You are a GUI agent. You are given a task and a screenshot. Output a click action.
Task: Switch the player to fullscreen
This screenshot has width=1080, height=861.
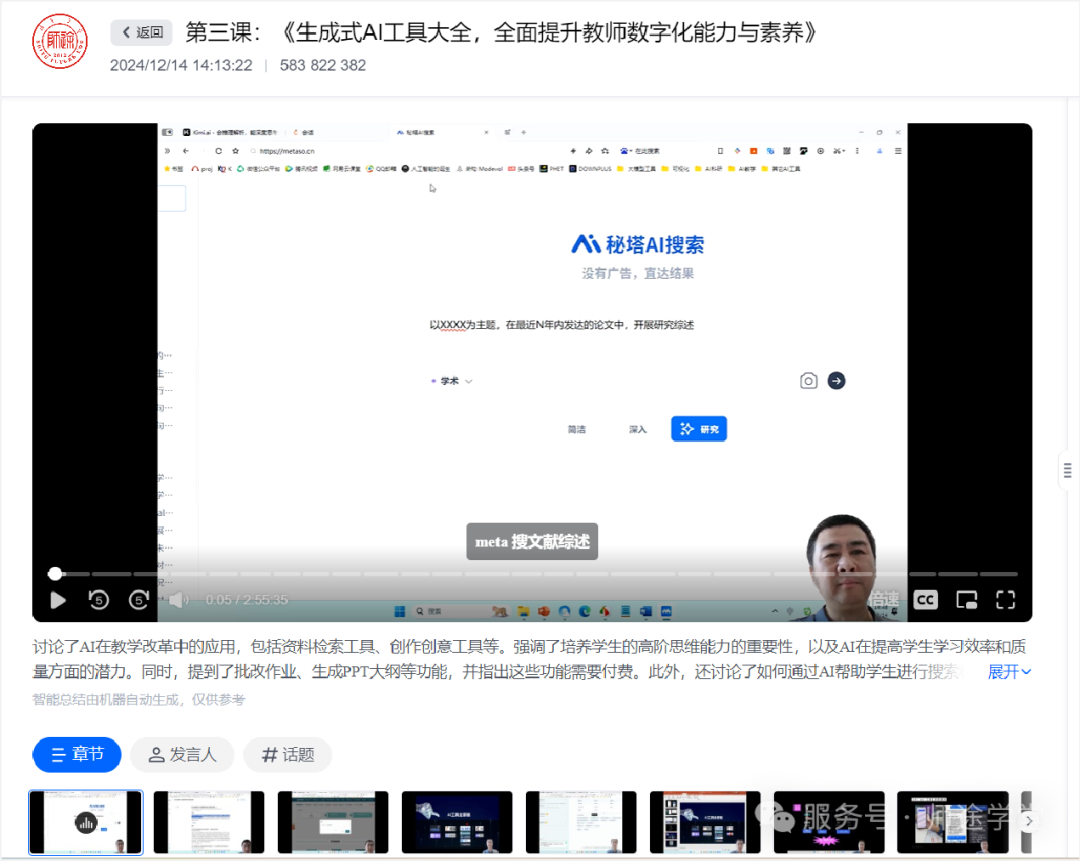(x=1005, y=600)
